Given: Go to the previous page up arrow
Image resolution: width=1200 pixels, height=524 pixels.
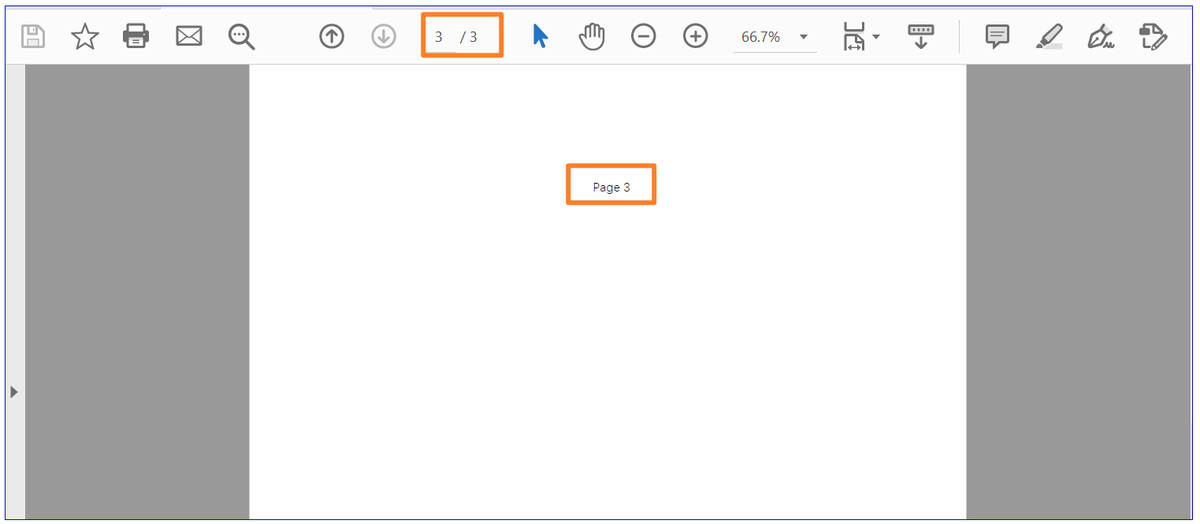Looking at the screenshot, I should pos(332,37).
